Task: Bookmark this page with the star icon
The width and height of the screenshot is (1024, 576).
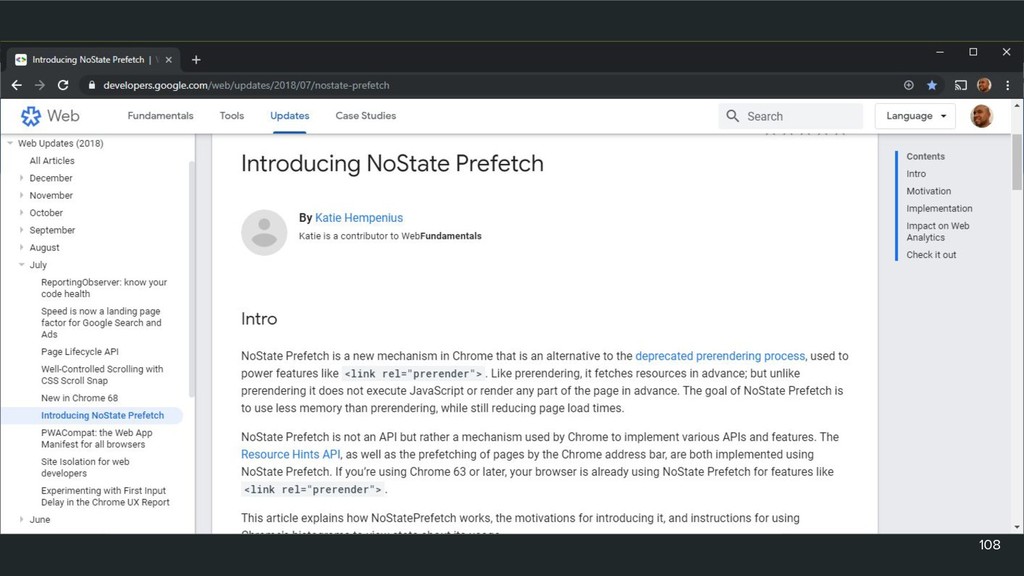Action: [932, 86]
